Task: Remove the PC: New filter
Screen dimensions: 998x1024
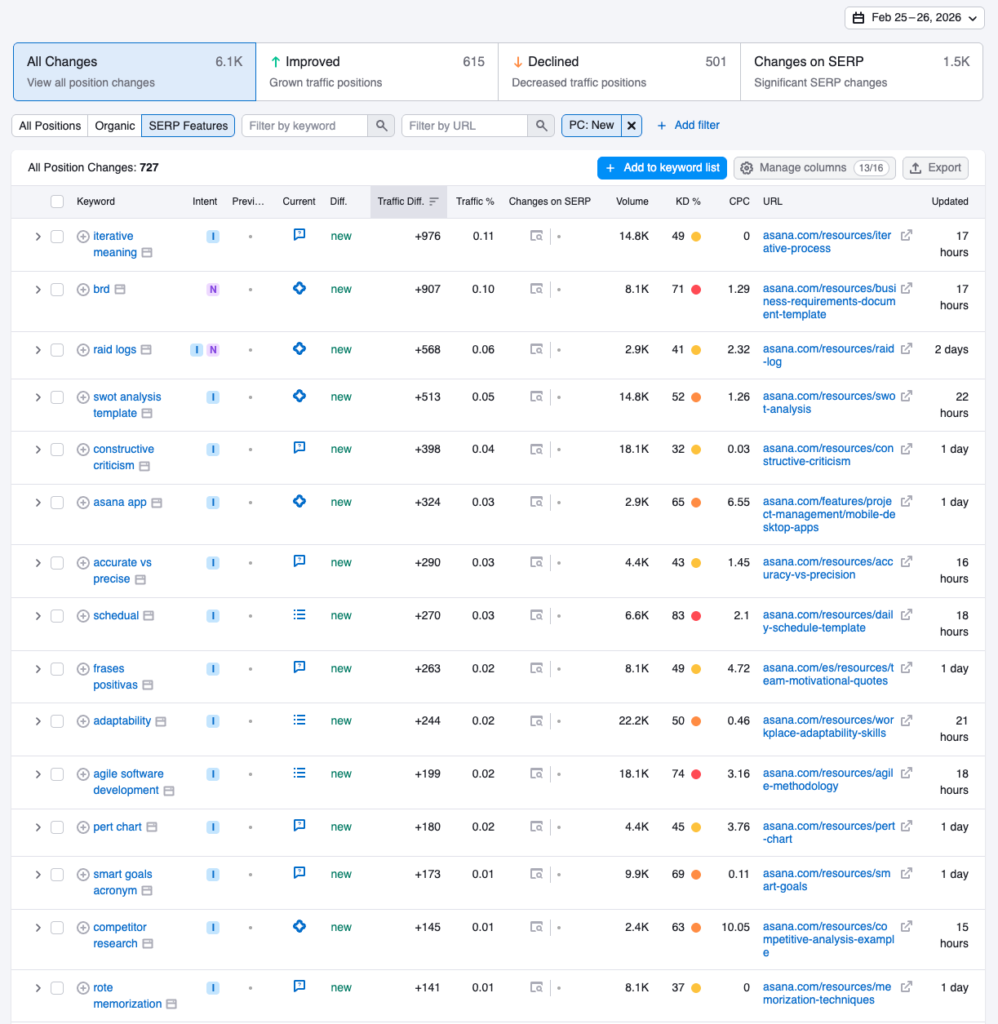Action: point(631,126)
